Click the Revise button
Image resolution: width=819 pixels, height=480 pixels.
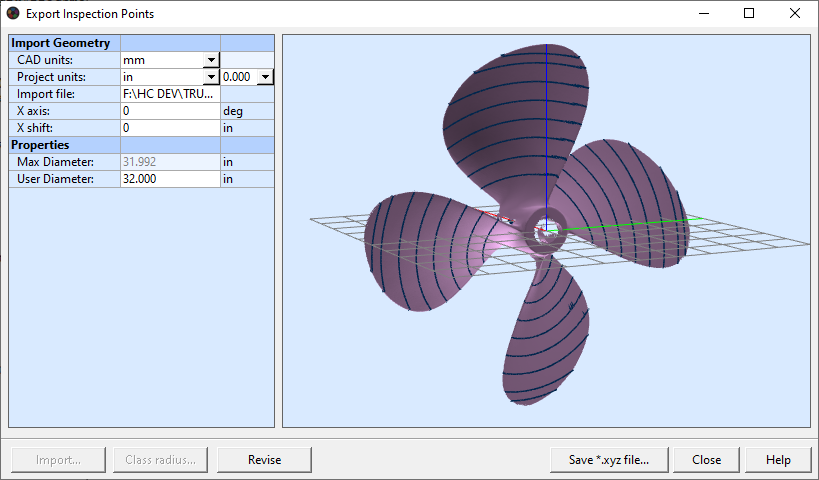click(264, 460)
